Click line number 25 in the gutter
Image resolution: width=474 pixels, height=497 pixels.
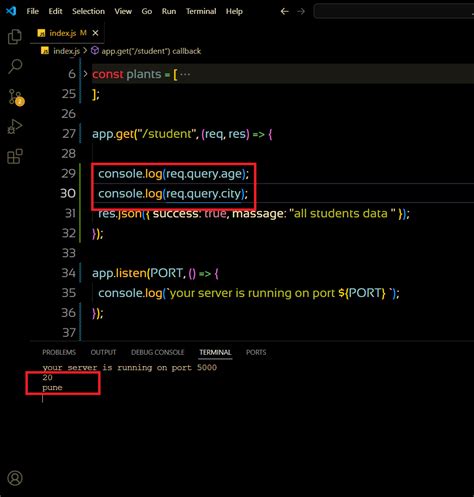click(x=69, y=94)
